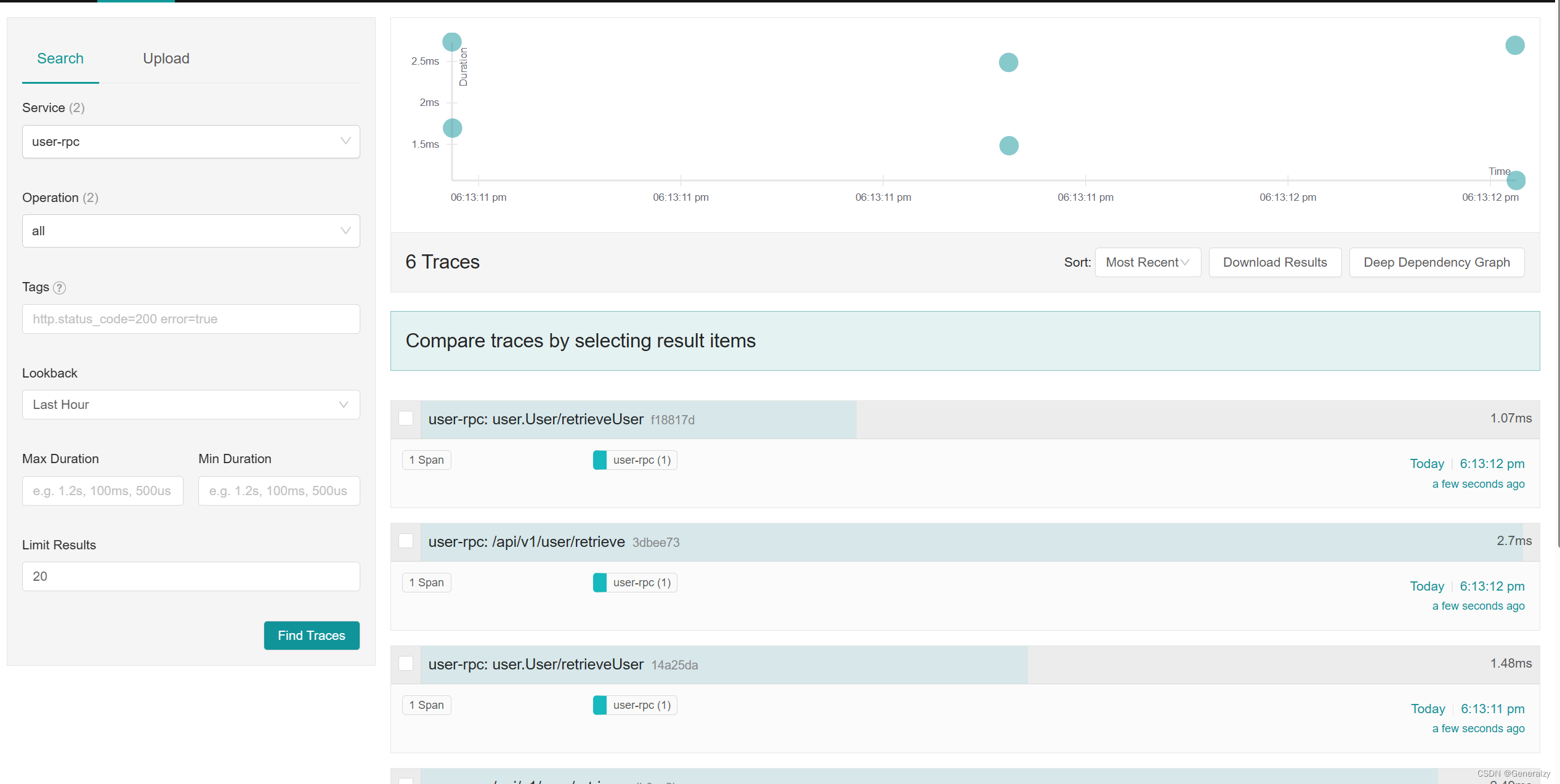Click the Download Results button

click(1274, 262)
